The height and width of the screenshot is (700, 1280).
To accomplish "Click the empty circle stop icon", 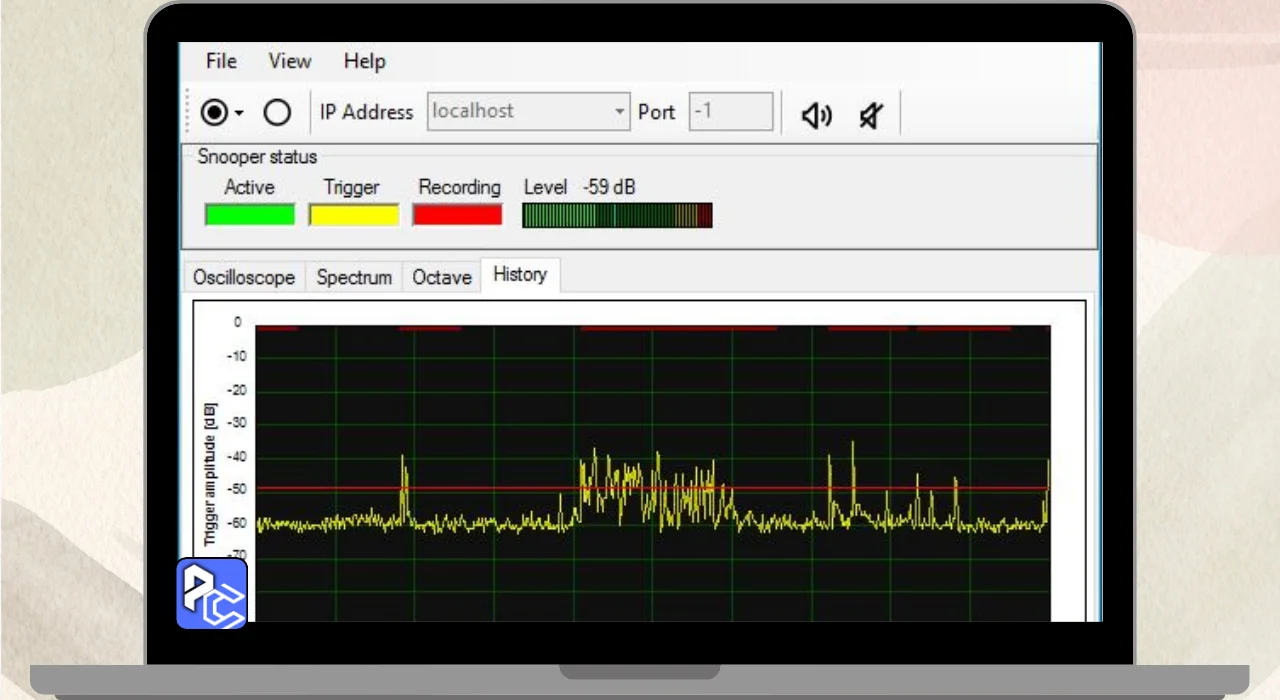I will 277,112.
